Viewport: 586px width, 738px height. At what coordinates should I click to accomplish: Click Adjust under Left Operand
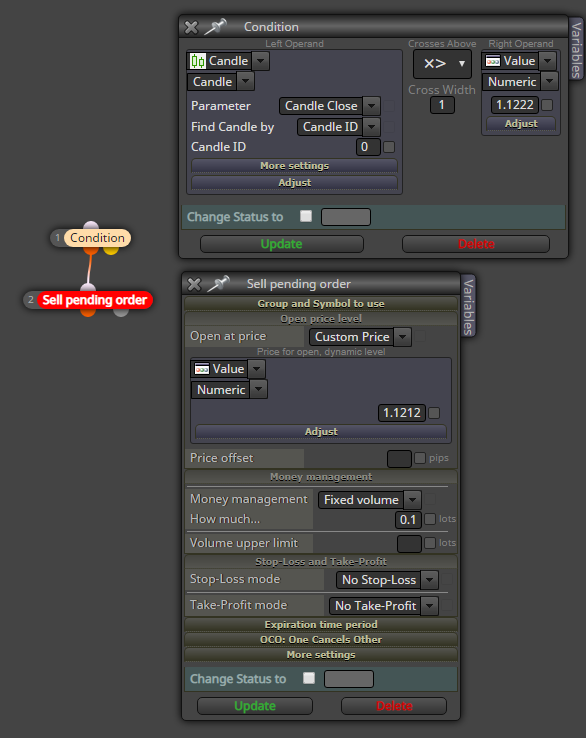tap(294, 183)
